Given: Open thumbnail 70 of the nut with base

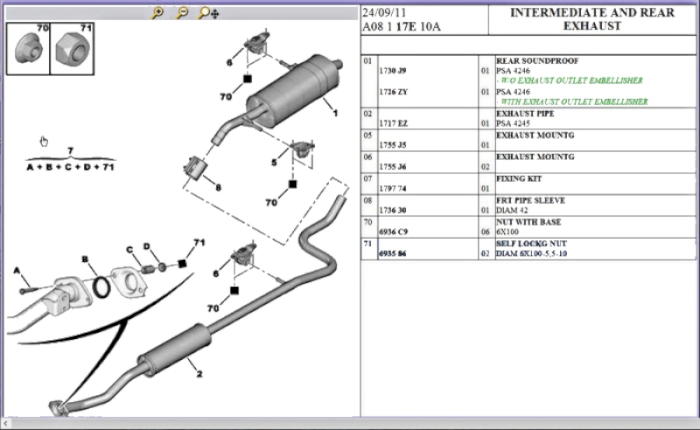Looking at the screenshot, I should (x=26, y=48).
